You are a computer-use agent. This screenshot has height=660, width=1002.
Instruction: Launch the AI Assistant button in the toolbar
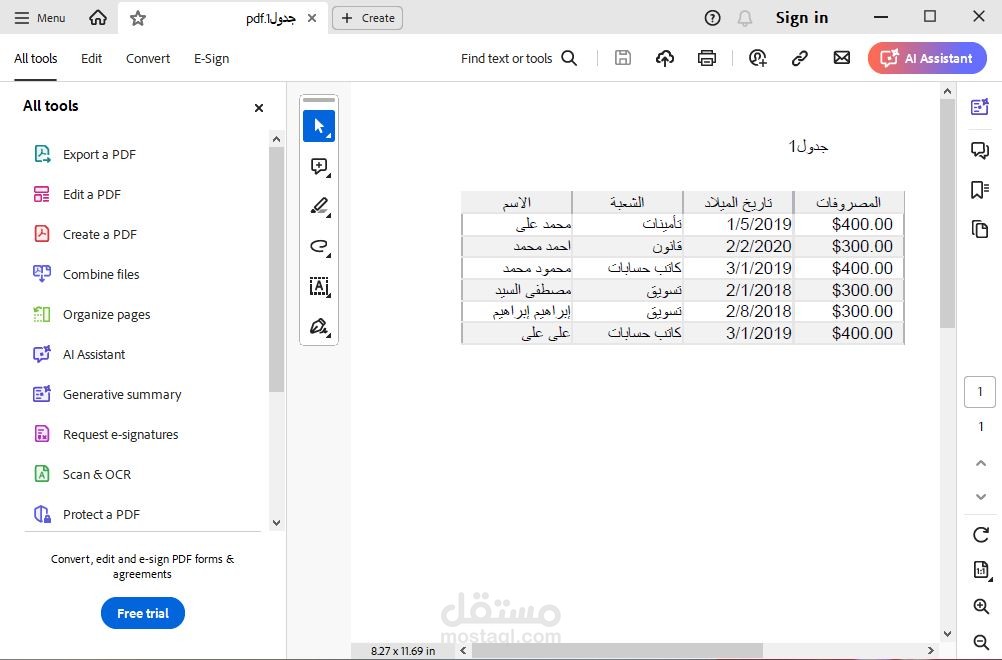[x=927, y=58]
